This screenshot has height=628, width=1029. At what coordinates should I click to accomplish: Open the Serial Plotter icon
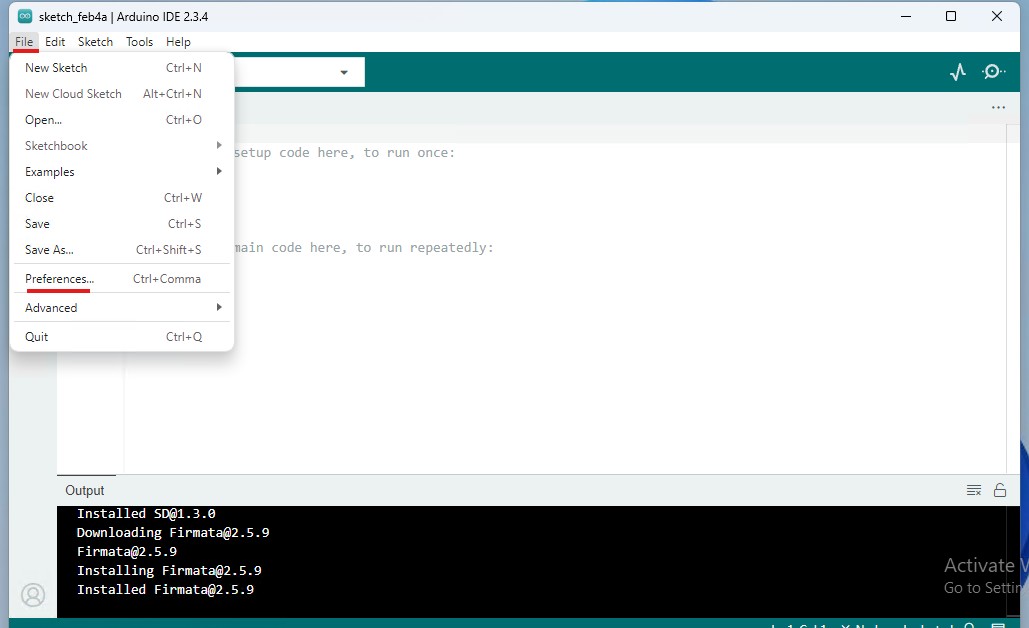958,72
